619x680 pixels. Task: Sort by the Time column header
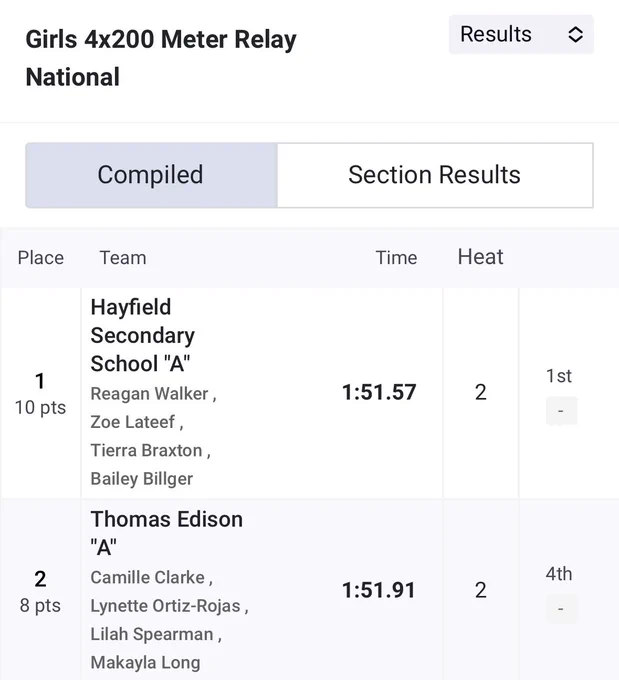[x=396, y=258]
